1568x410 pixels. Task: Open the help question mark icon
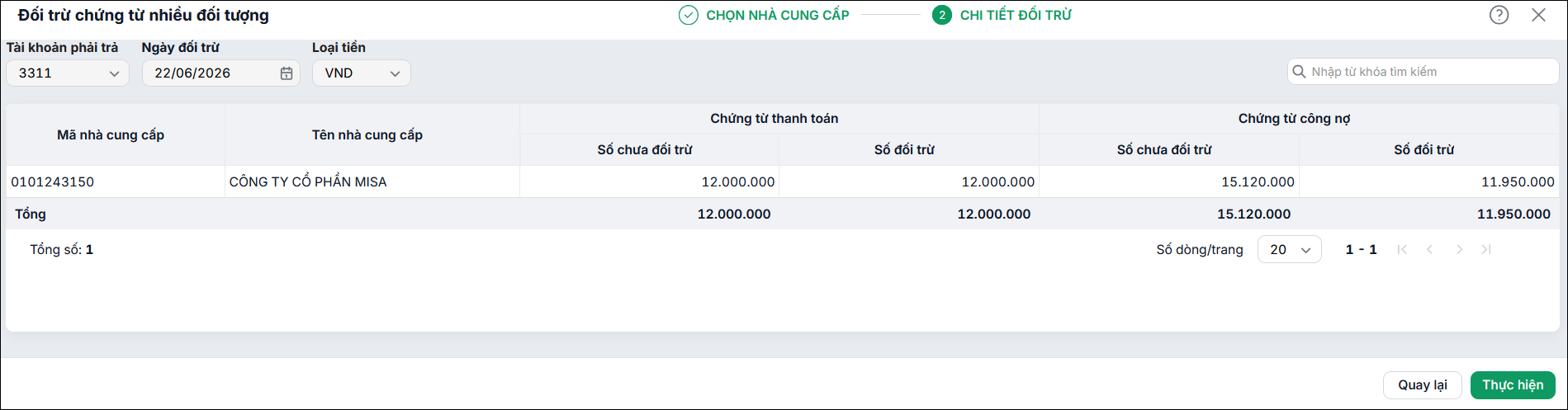pos(1499,15)
